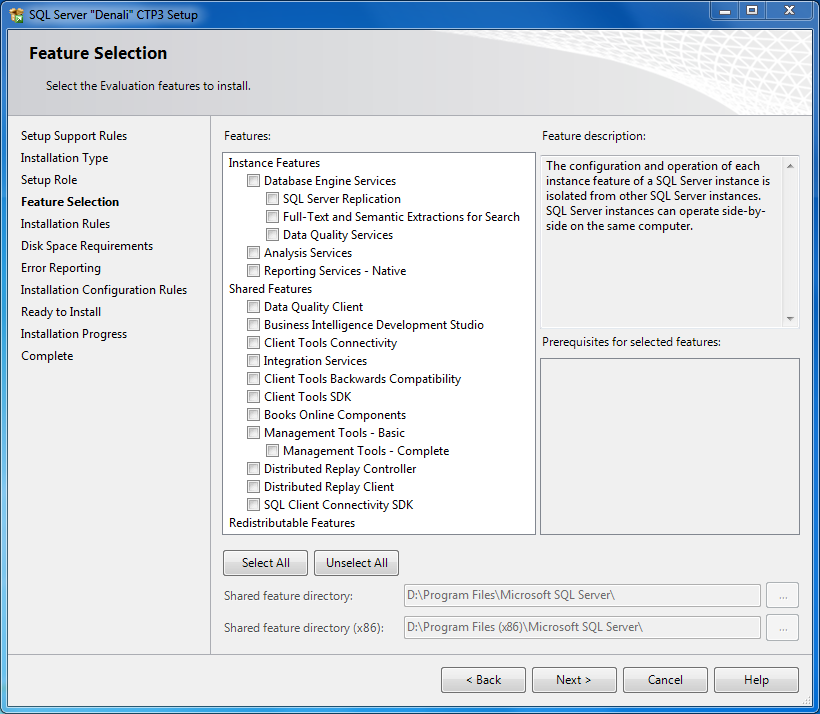Enable Management Tools - Basic
This screenshot has height=714, width=820.
click(x=254, y=433)
